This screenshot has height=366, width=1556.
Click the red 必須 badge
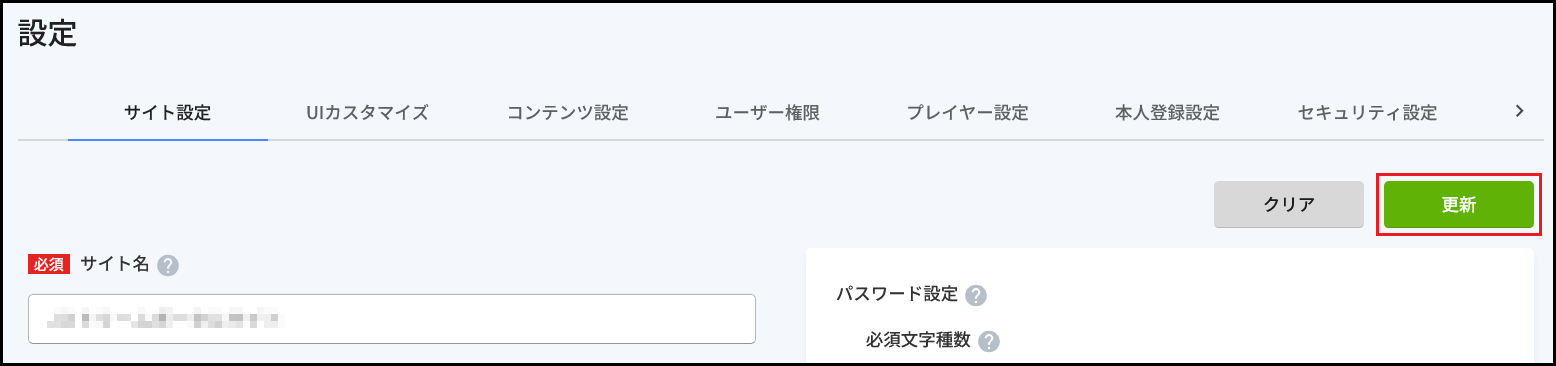pos(49,265)
